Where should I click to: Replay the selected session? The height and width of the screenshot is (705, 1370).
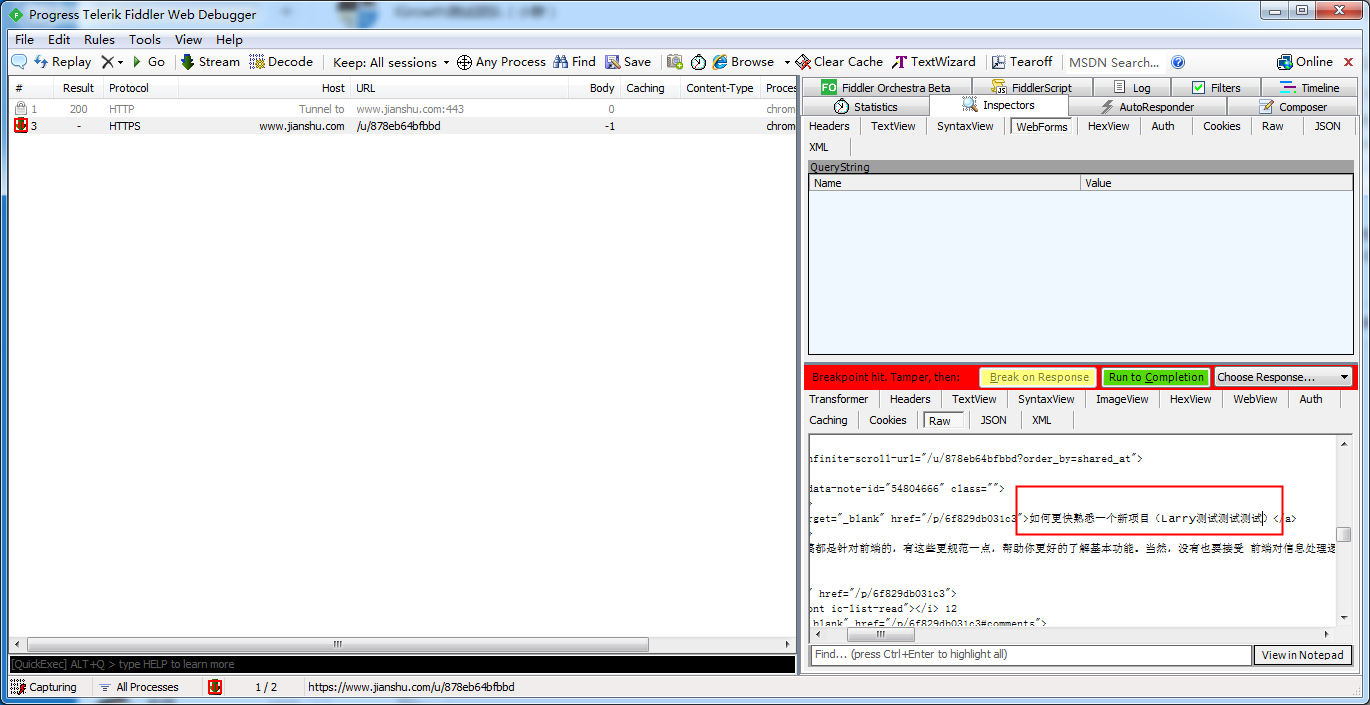tap(63, 62)
